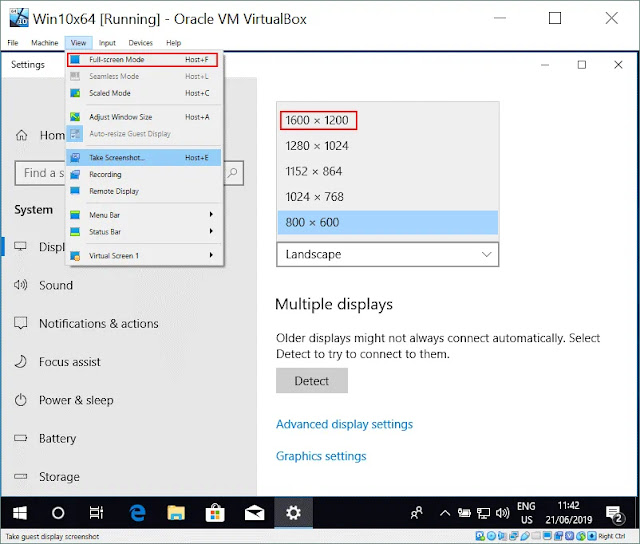Open the guest Action Center notifications icon
This screenshot has height=544, width=640.
pyautogui.click(x=614, y=513)
